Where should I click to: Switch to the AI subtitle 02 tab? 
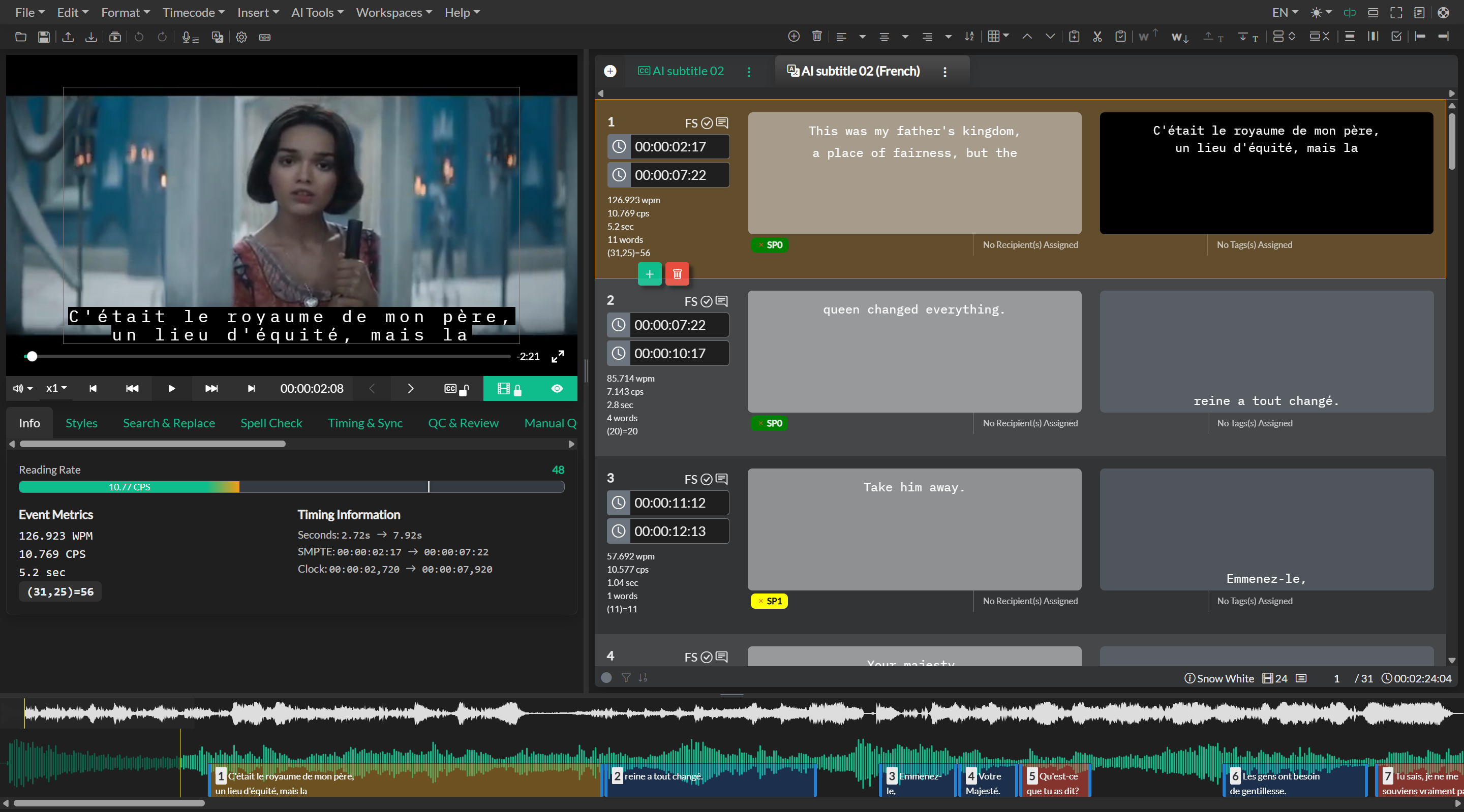pyautogui.click(x=681, y=71)
